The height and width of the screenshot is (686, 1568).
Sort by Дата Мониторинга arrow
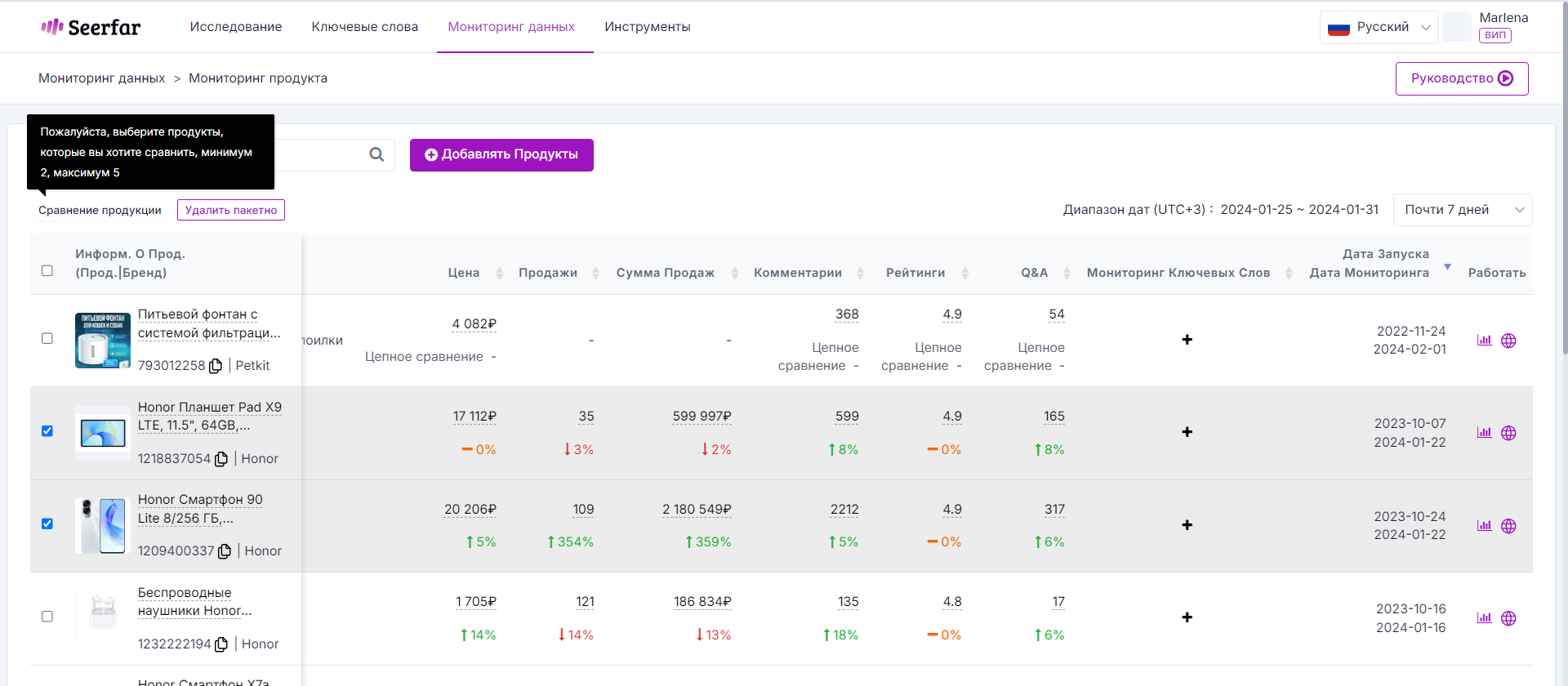(x=1448, y=267)
